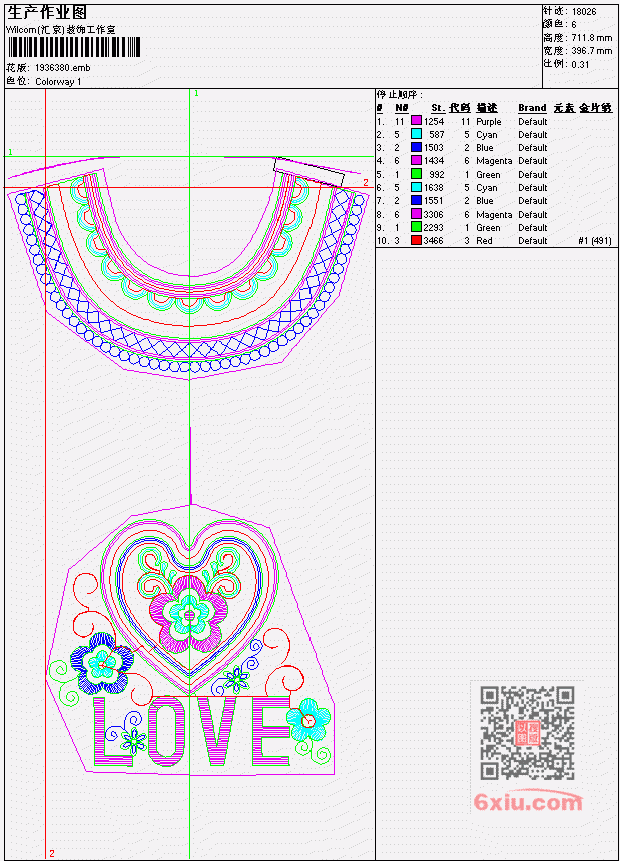
Task: Click the 'N#' column header
Action: pos(402,108)
